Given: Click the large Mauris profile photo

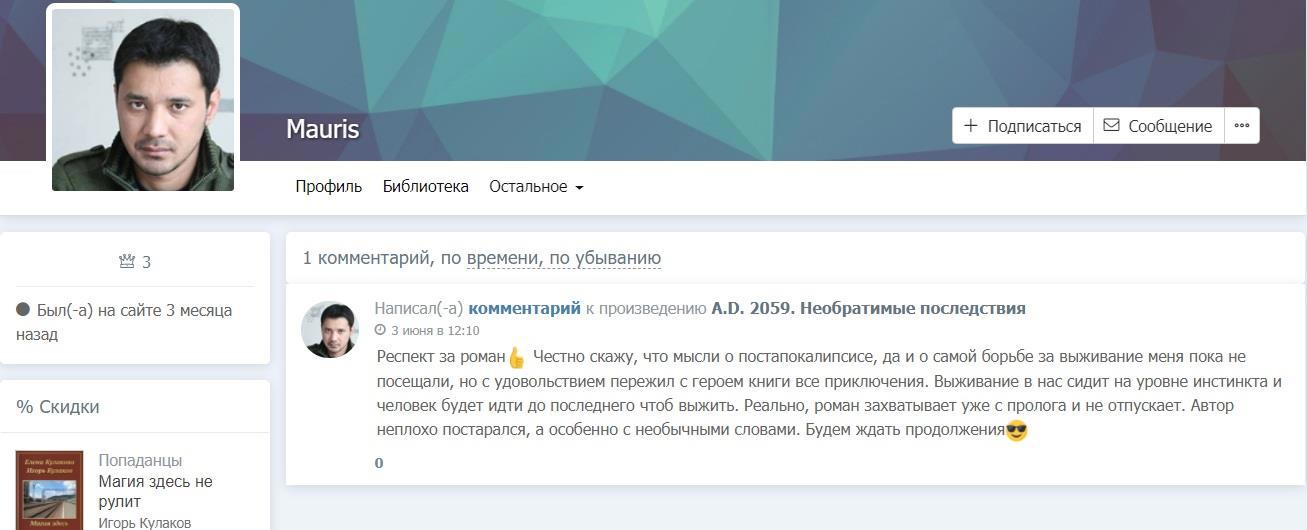Looking at the screenshot, I should coord(143,99).
